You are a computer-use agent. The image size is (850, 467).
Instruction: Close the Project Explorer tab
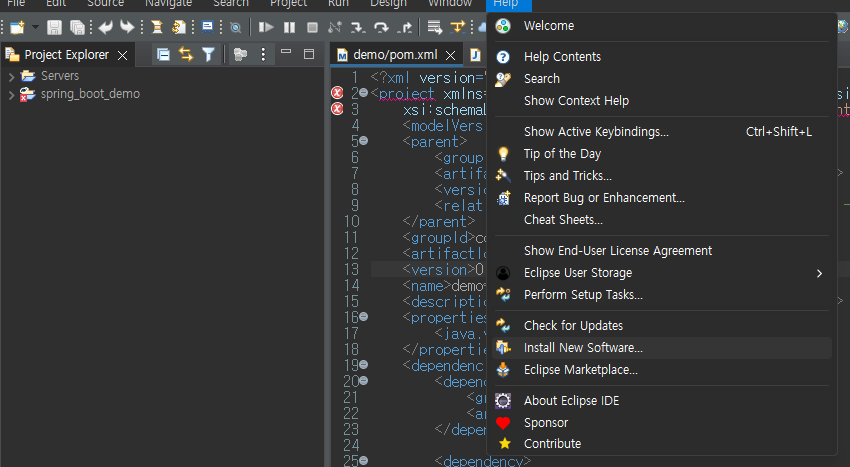123,55
